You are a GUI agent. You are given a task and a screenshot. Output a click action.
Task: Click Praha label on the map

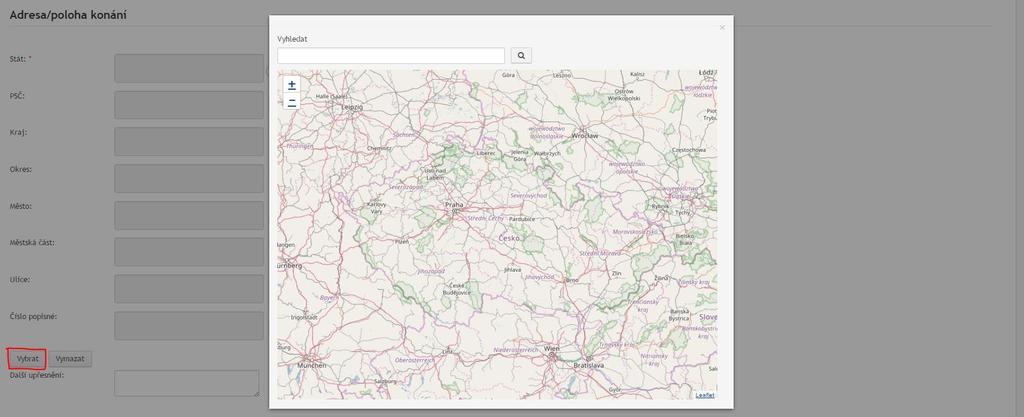click(x=453, y=204)
